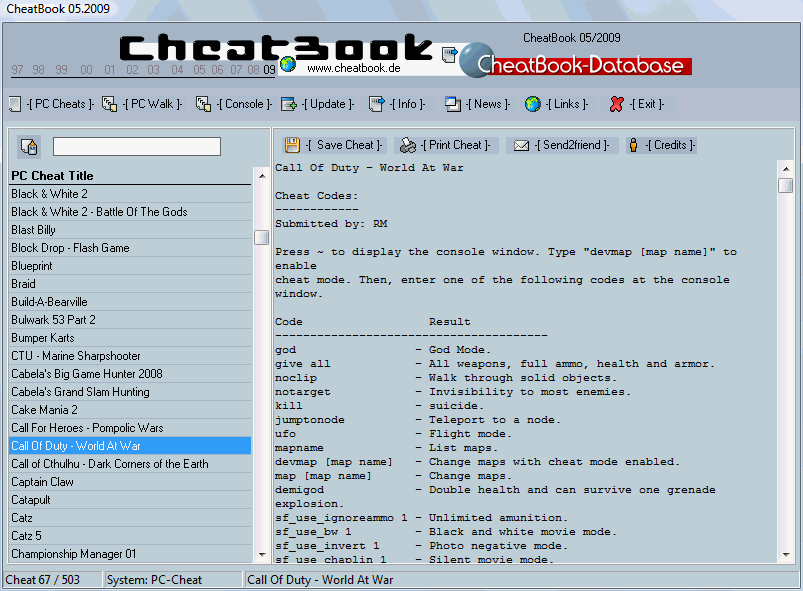Click in the cheat search input field
Screen dimensions: 803x591
click(x=137, y=146)
